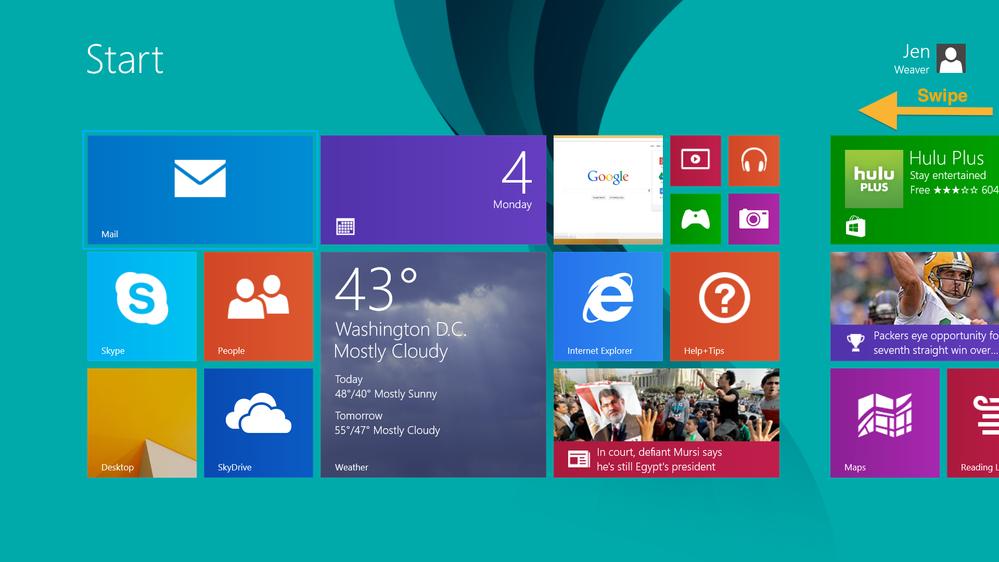This screenshot has width=999, height=562.
Task: Launch Internet Explorer tile
Action: (x=608, y=306)
